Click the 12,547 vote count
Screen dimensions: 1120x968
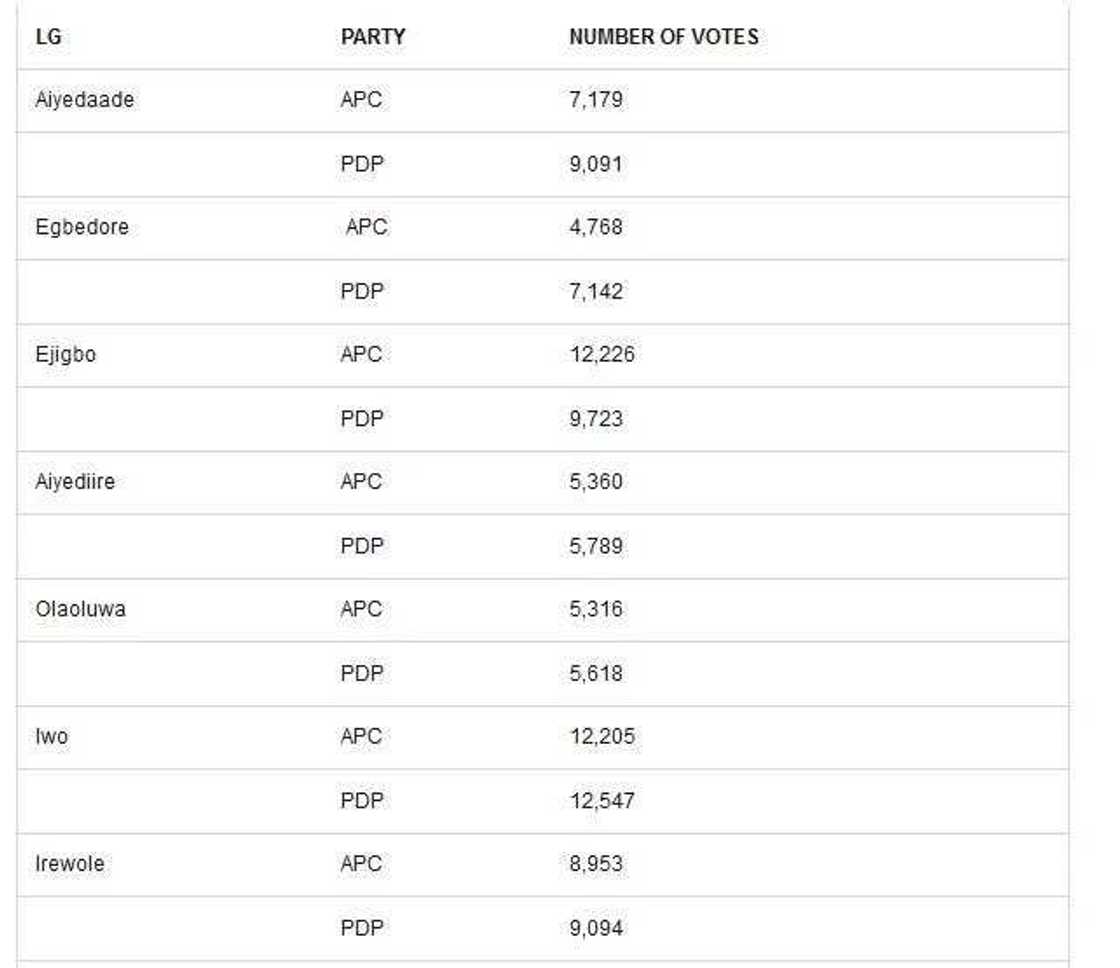[x=601, y=801]
